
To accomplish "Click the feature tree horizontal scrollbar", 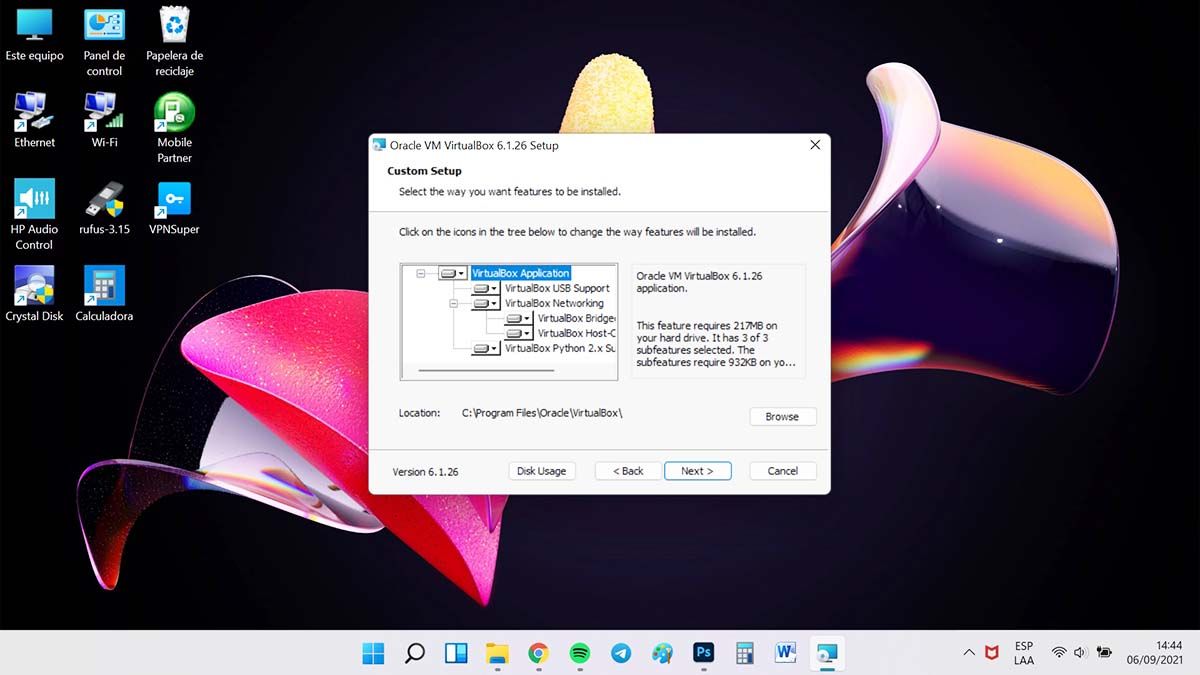I will pos(485,370).
